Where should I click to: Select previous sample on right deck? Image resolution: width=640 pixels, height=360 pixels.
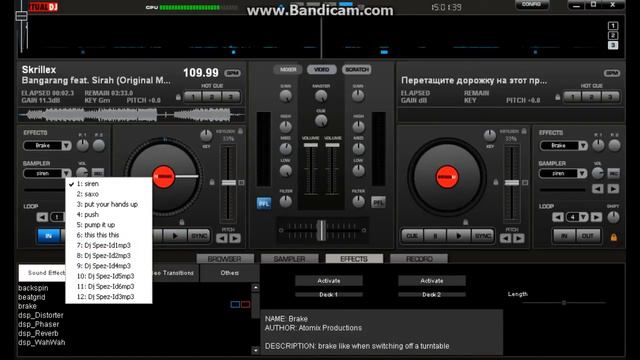(x=598, y=189)
